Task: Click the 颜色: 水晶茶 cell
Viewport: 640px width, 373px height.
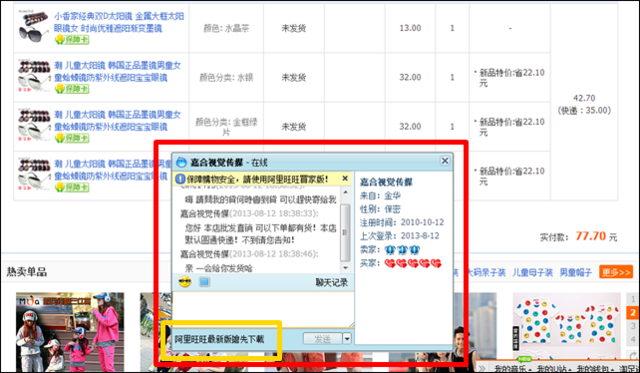Action: pyautogui.click(x=226, y=28)
